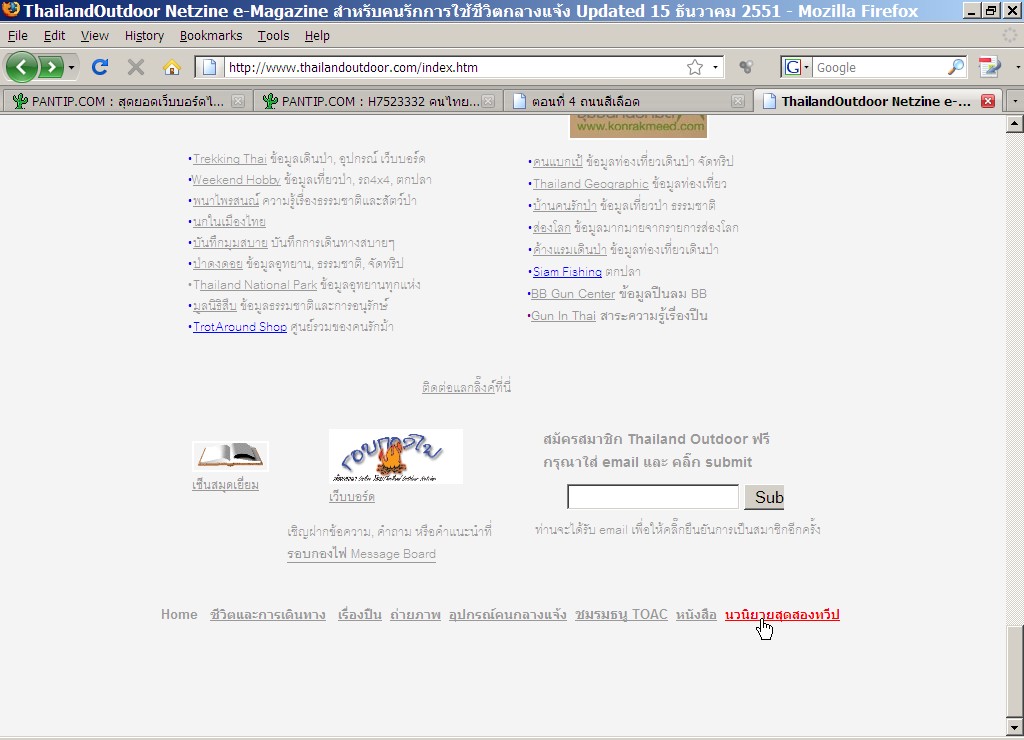1024x740 pixels.
Task: Open the Gun In Thai link
Action: (563, 316)
